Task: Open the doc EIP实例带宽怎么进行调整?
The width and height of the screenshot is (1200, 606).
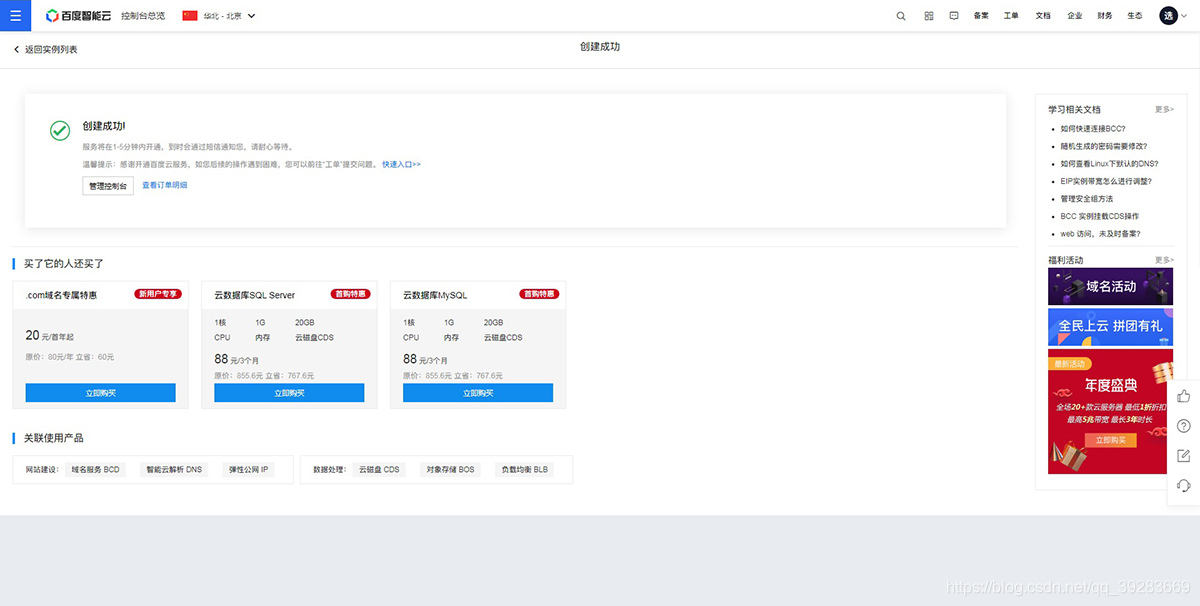Action: tap(1106, 181)
